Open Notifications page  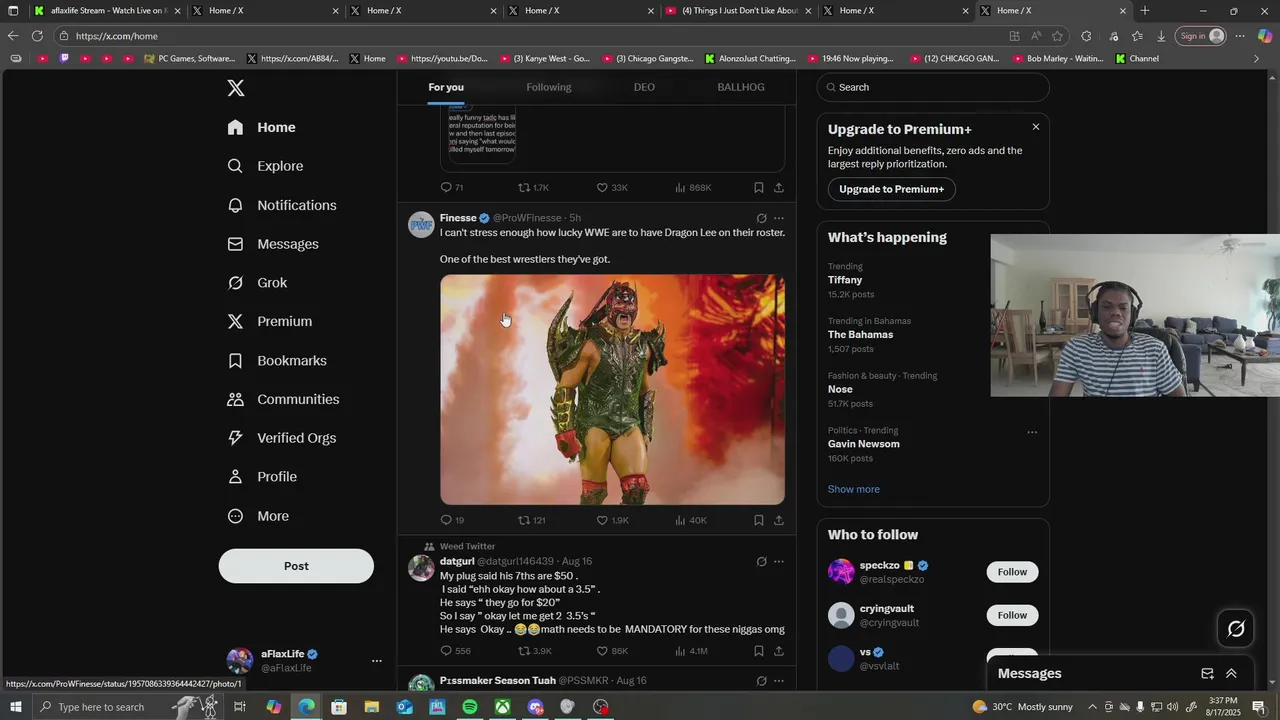pyautogui.click(x=282, y=205)
